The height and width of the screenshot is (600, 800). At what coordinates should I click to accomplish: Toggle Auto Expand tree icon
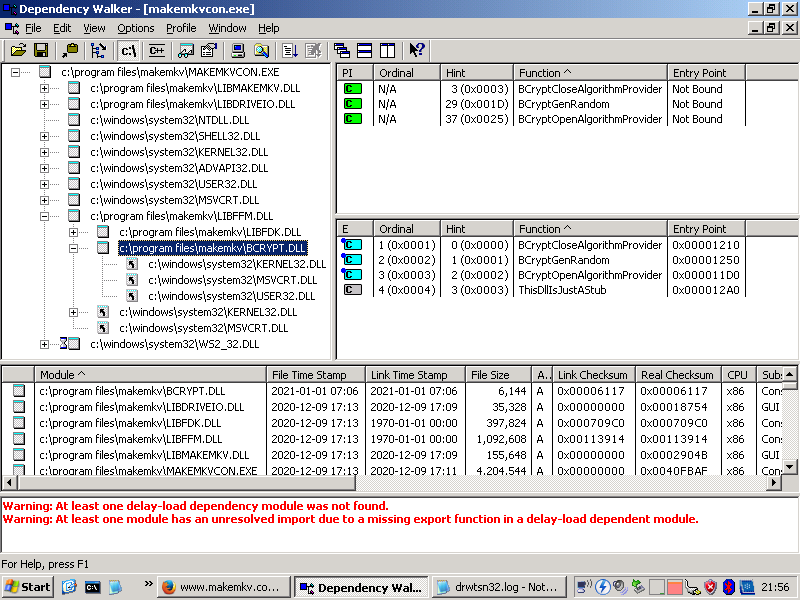coord(98,51)
